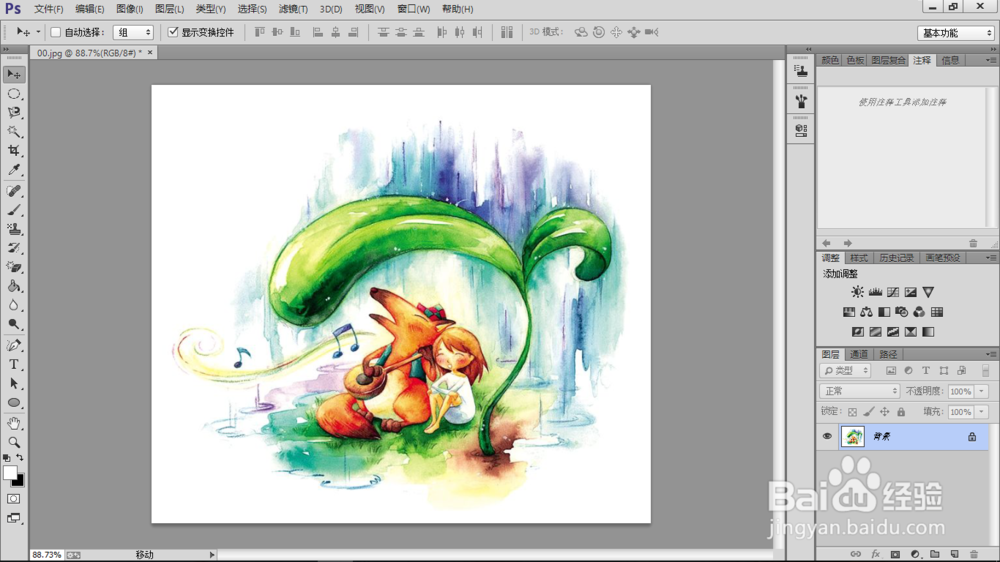Toggle lock all padlock icon
This screenshot has height=562, width=1000.
point(901,412)
